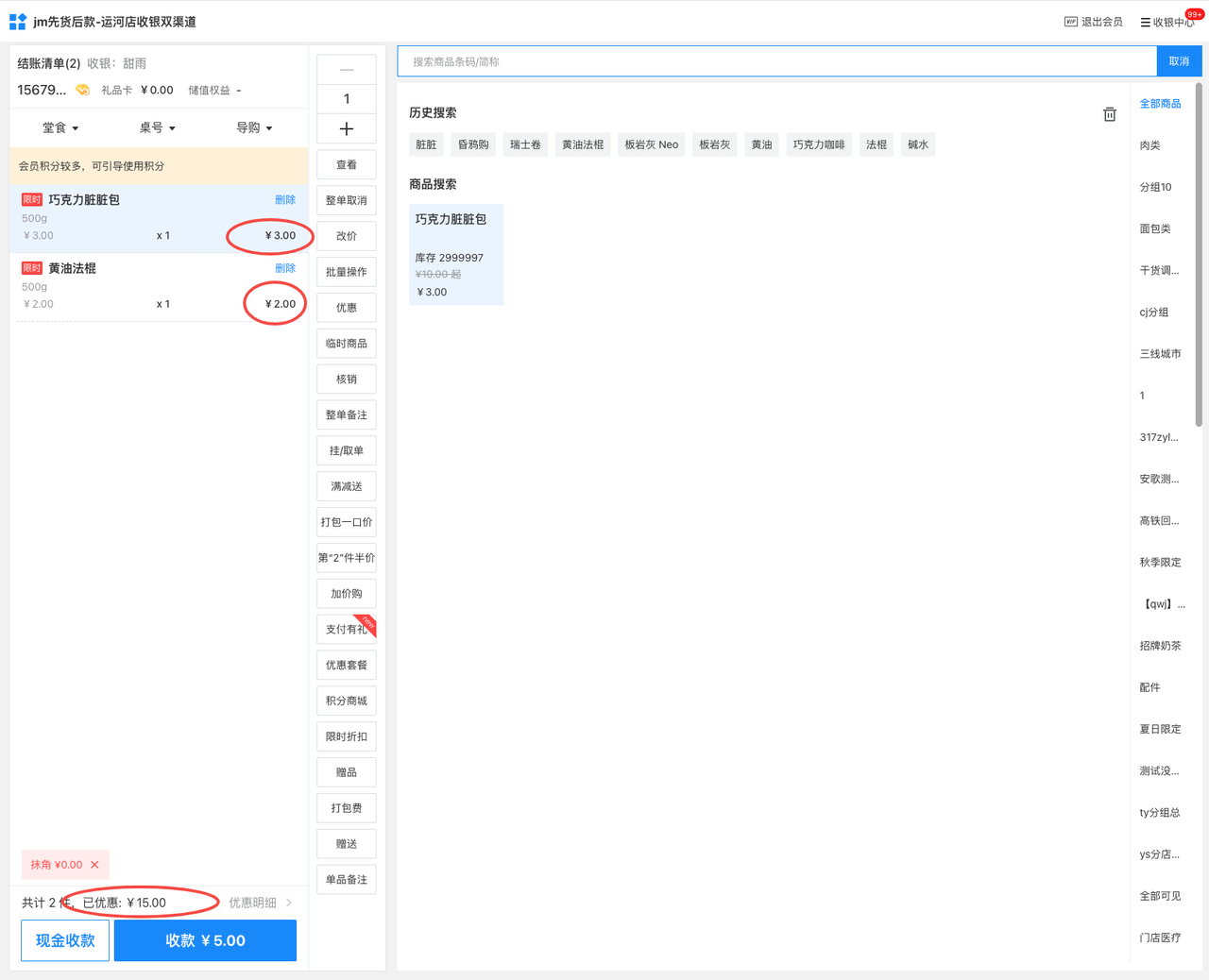The image size is (1209, 980).
Task: Add a 临时商品 item
Action: pyautogui.click(x=347, y=344)
